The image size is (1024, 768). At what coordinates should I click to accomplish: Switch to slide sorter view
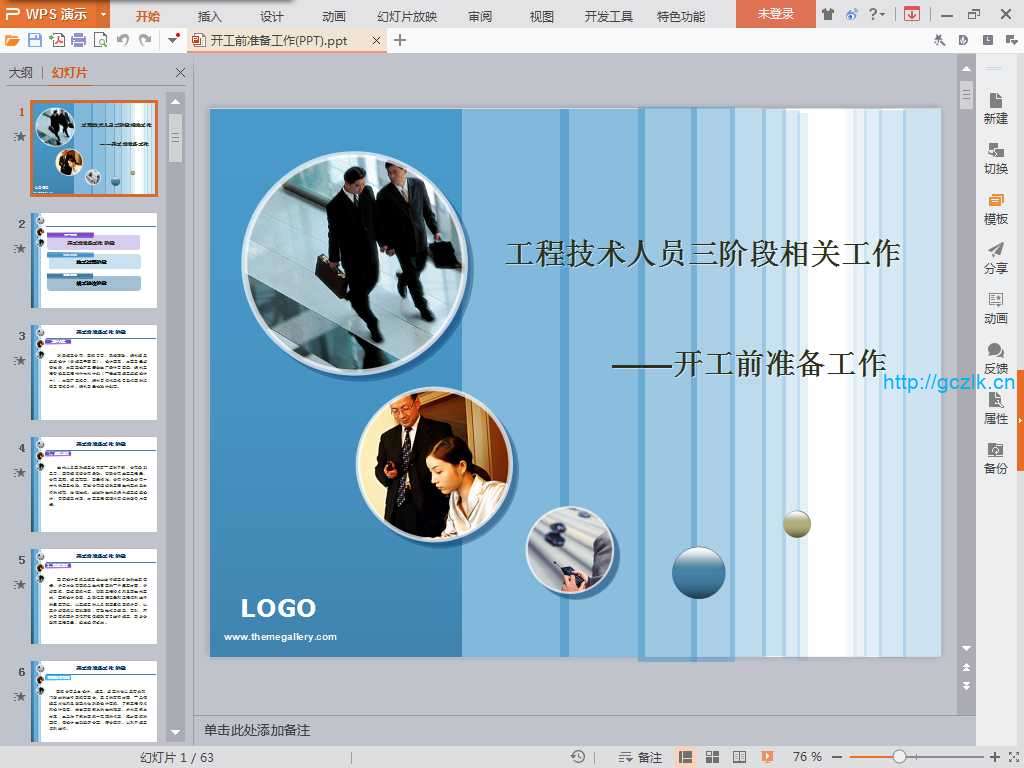(x=713, y=757)
